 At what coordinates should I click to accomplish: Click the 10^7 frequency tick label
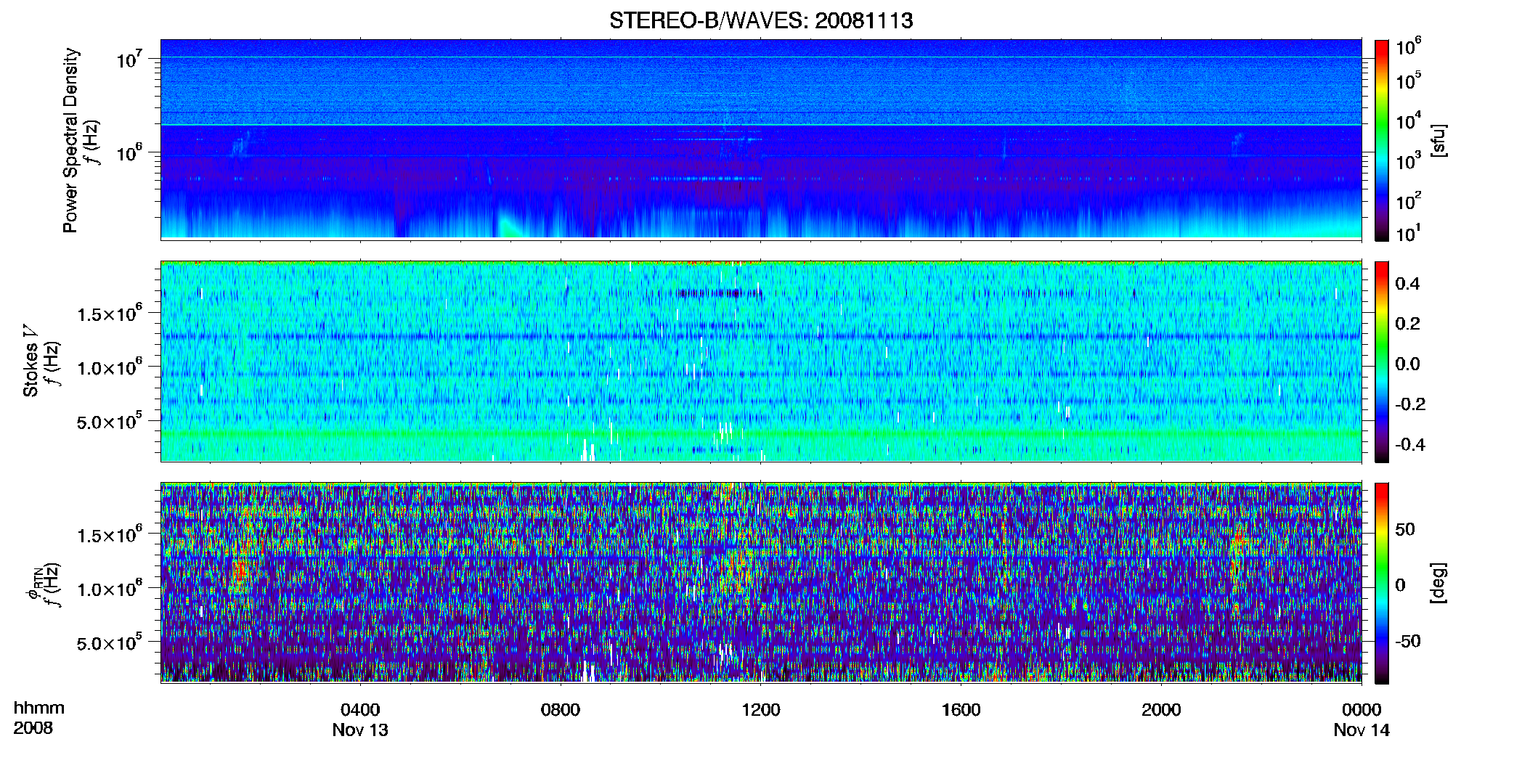129,58
